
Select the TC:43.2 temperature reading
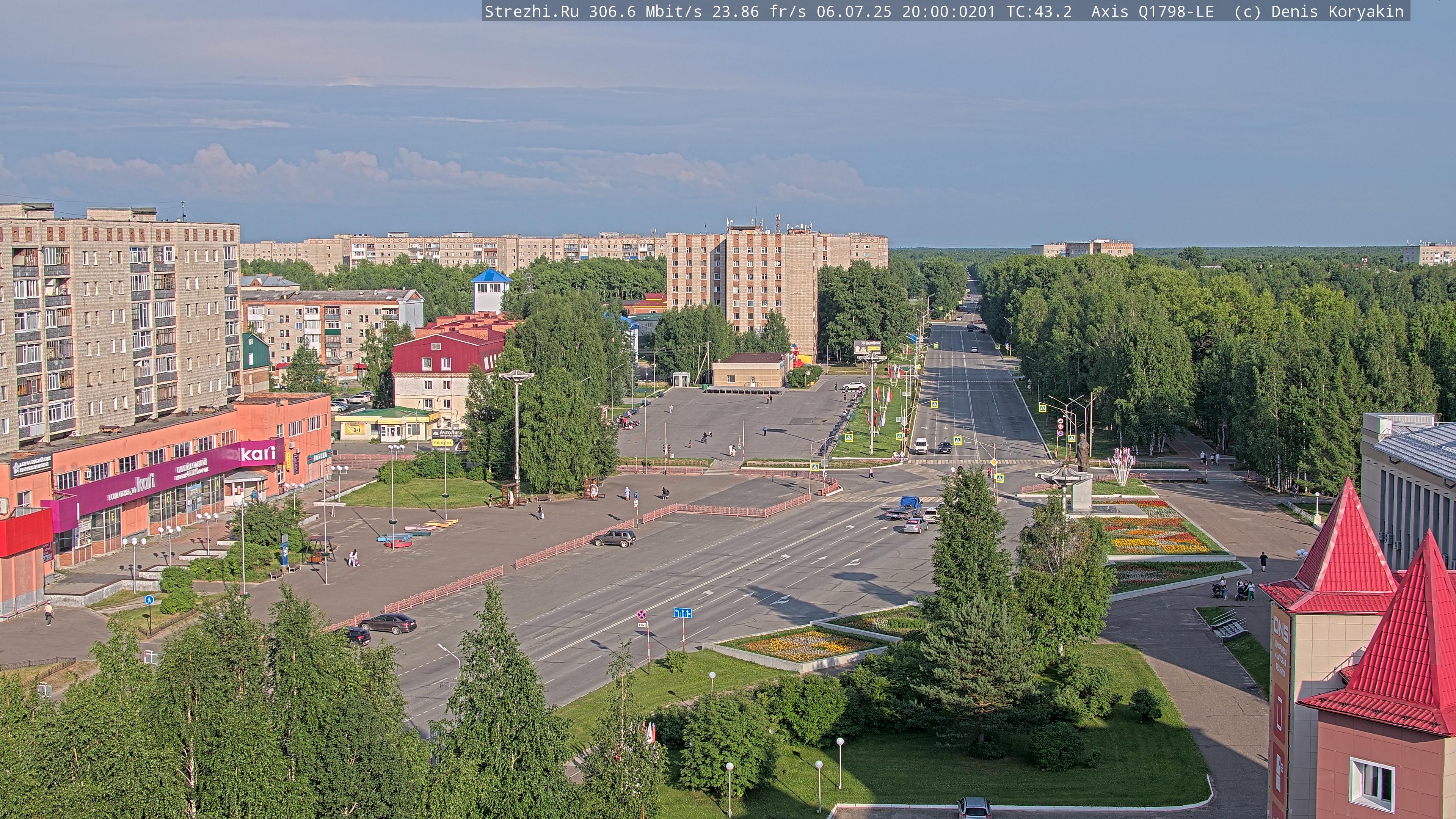(x=1039, y=12)
